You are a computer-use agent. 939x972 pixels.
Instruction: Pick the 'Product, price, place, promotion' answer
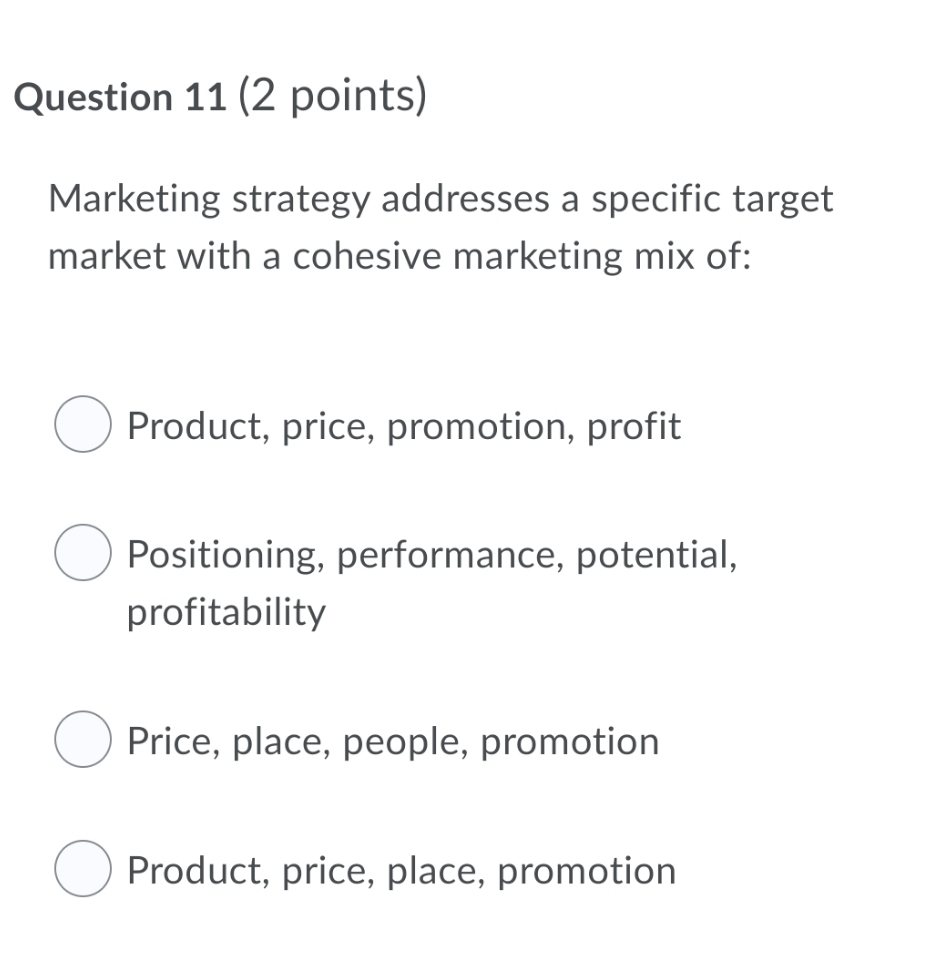click(83, 869)
